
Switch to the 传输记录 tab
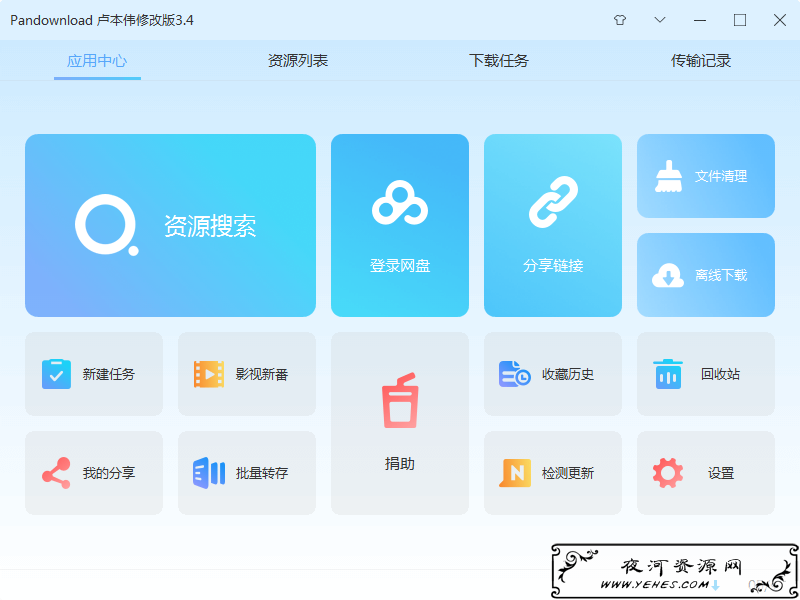[701, 61]
